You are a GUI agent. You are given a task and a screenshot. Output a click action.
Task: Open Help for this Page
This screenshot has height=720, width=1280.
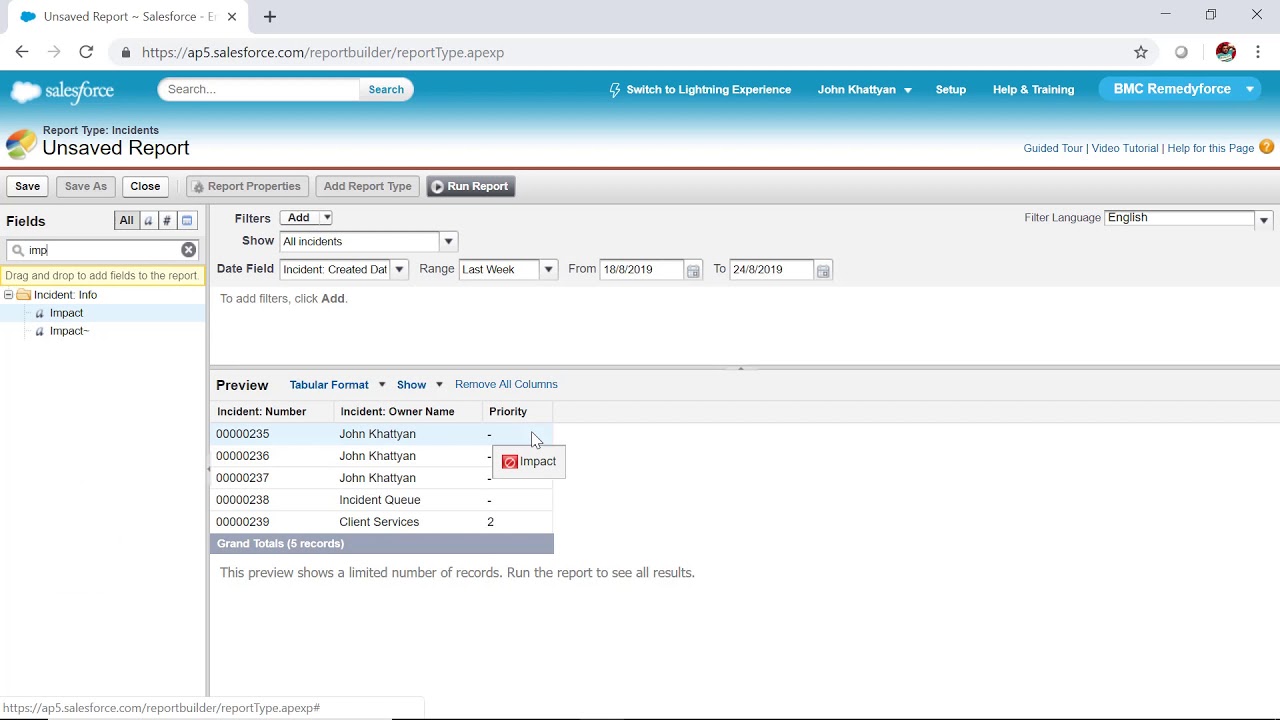(x=1211, y=148)
